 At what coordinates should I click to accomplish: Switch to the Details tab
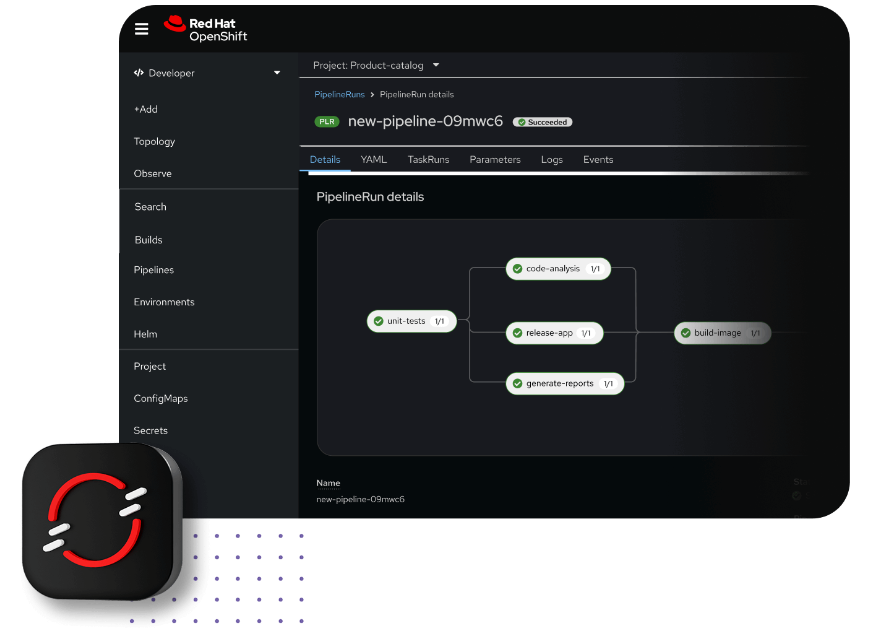pyautogui.click(x=325, y=160)
